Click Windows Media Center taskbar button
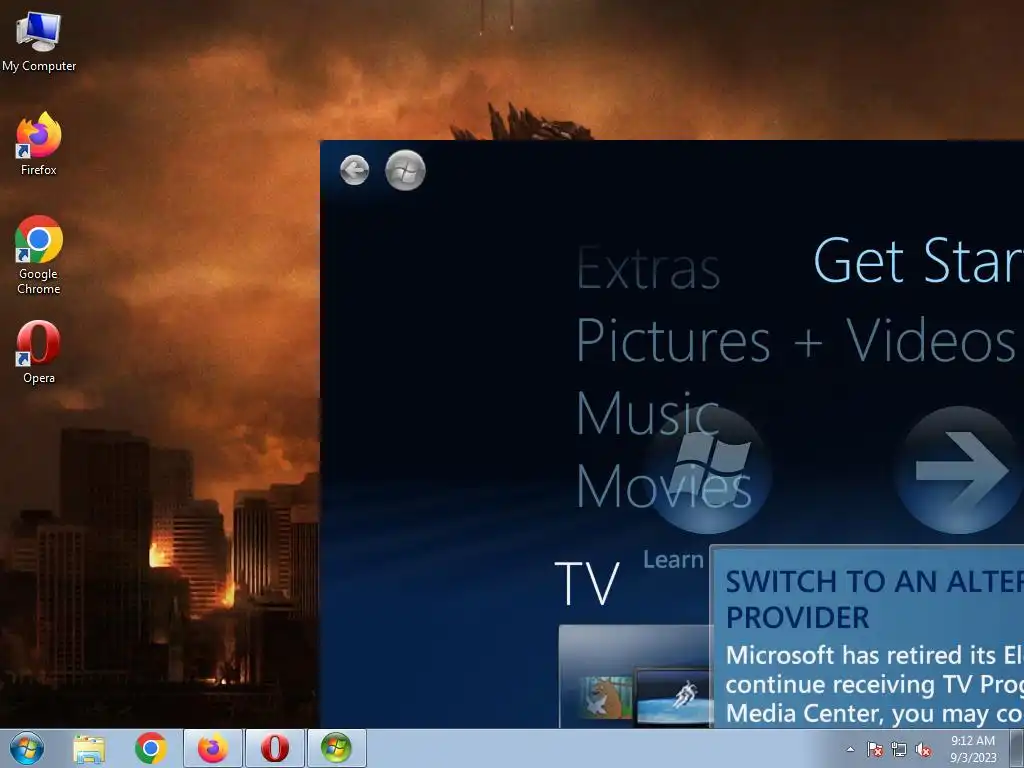This screenshot has height=768, width=1024. click(x=336, y=748)
